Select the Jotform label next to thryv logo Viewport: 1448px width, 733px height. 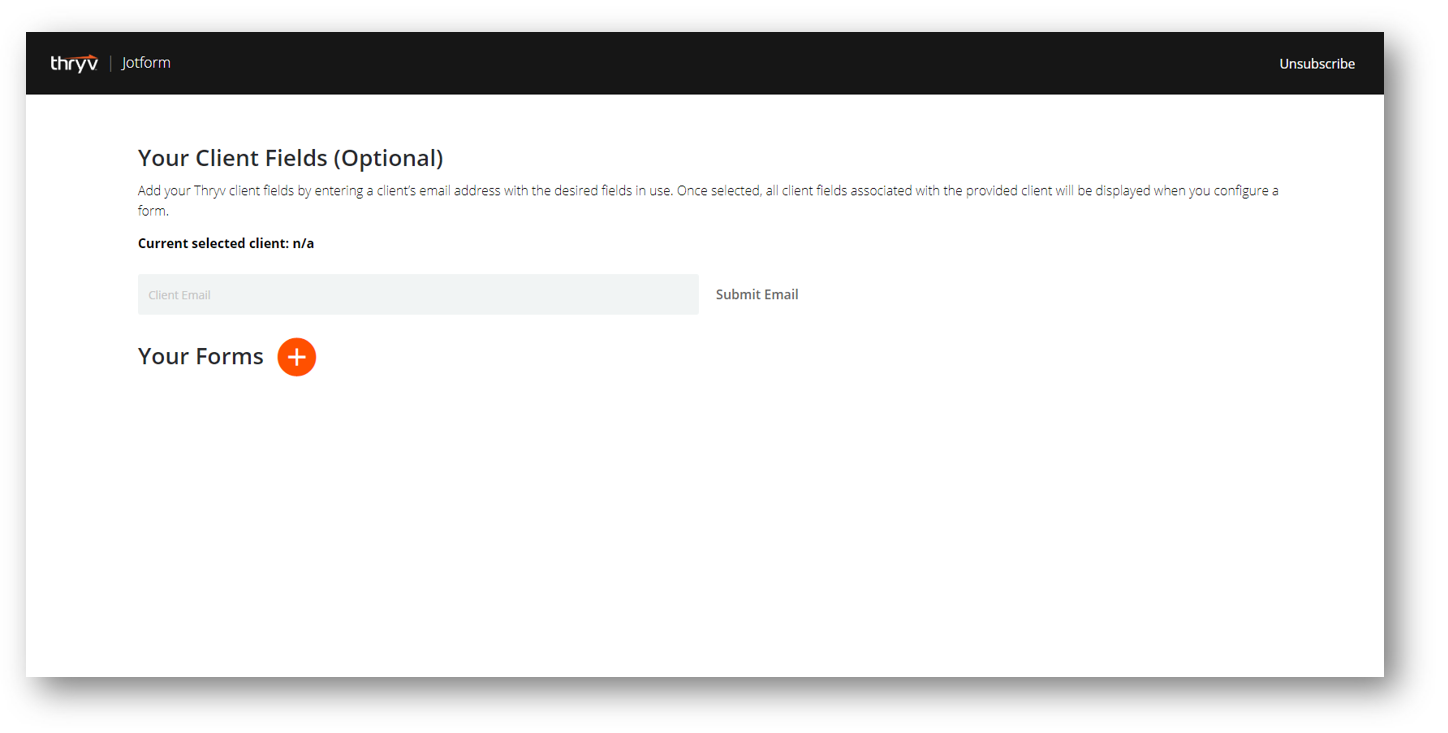(x=146, y=63)
